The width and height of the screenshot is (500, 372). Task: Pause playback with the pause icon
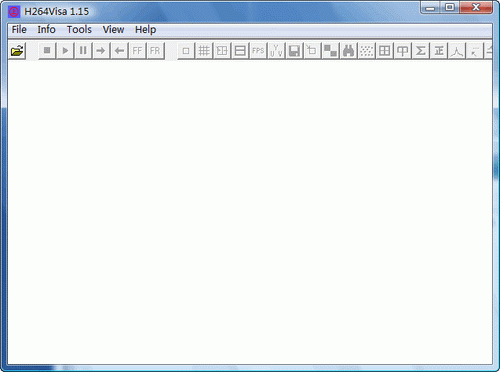pyautogui.click(x=83, y=51)
